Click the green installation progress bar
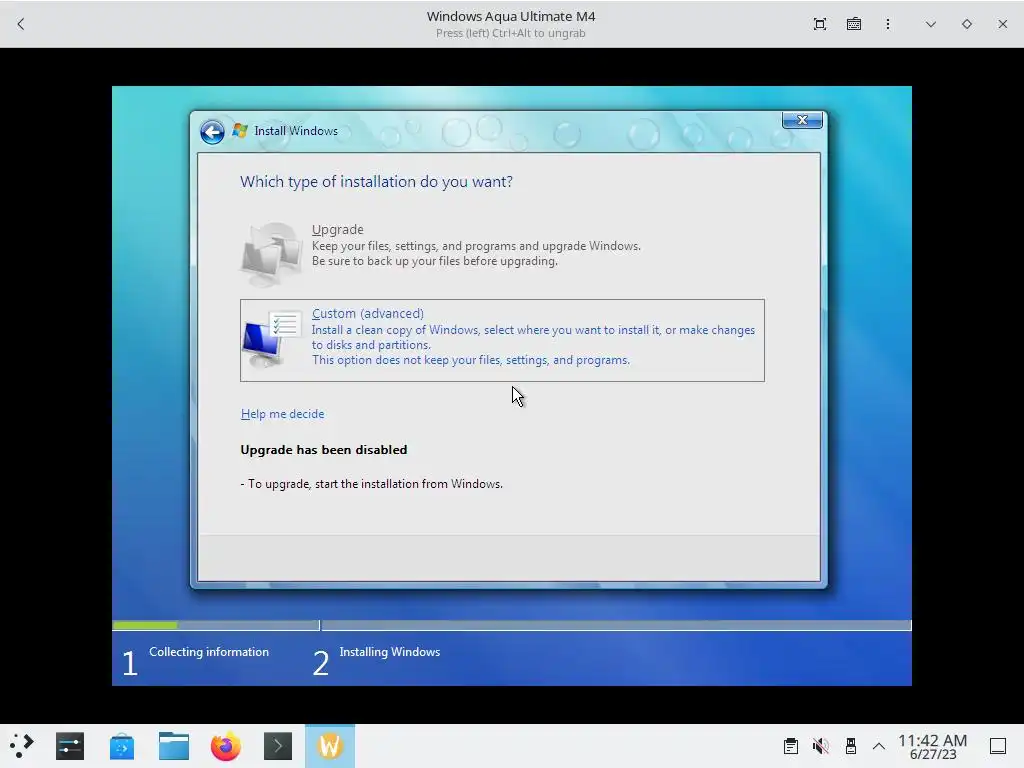This screenshot has height=768, width=1024. pos(145,625)
